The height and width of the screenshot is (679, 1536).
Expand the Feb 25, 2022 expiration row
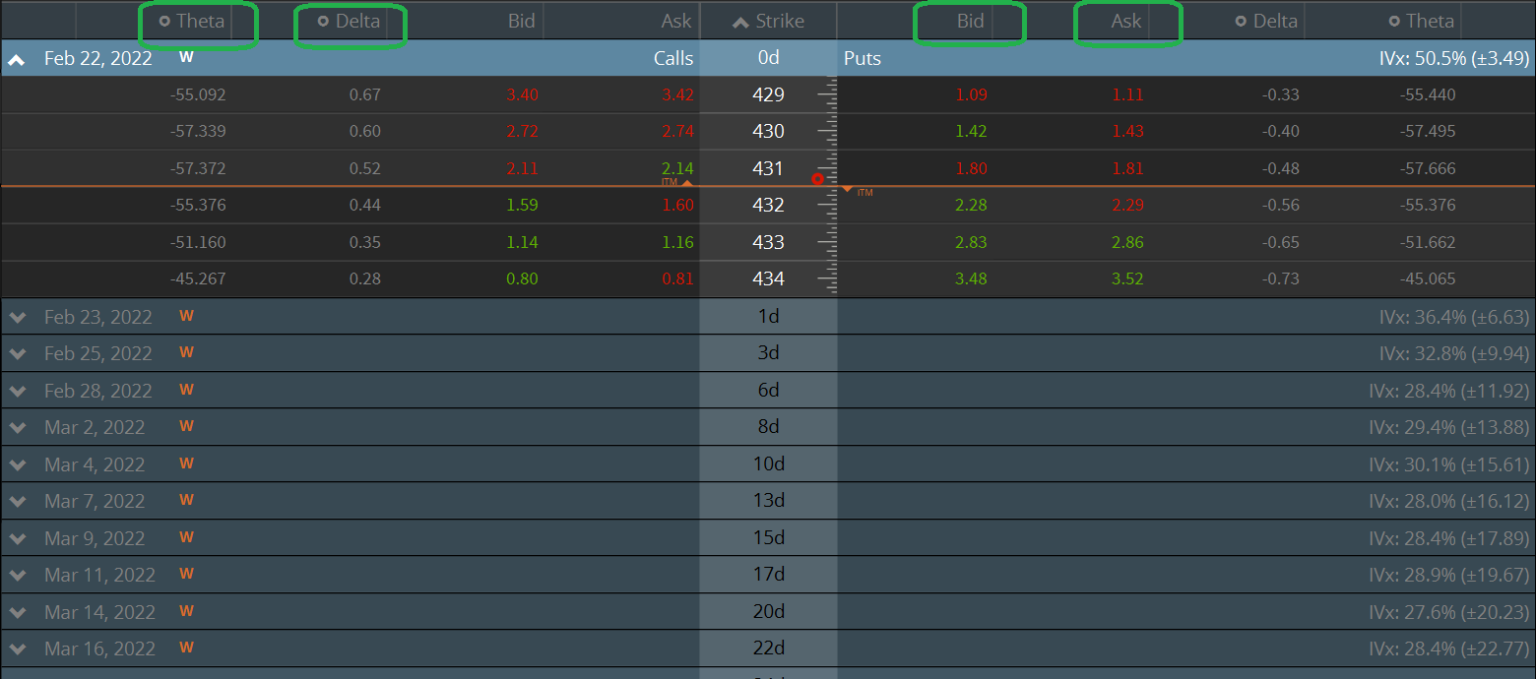[17, 354]
